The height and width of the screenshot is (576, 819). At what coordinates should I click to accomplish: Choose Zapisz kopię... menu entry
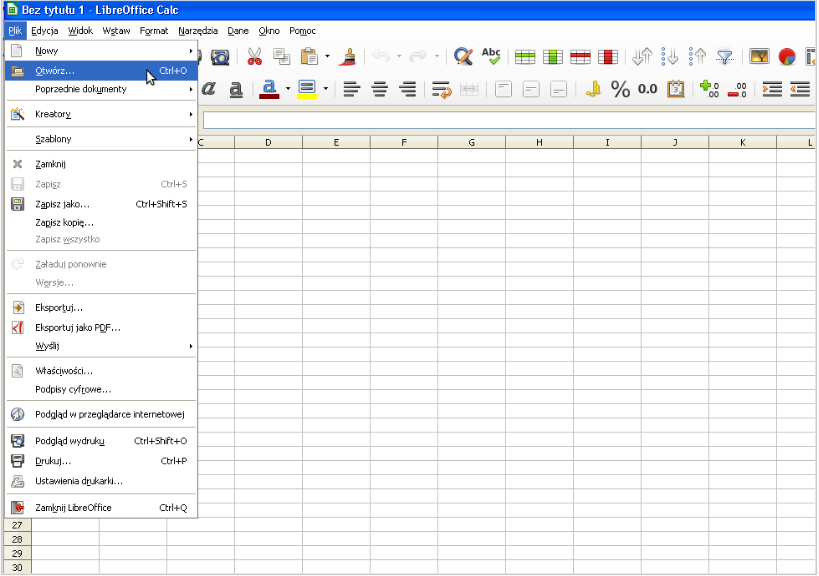tap(101, 223)
